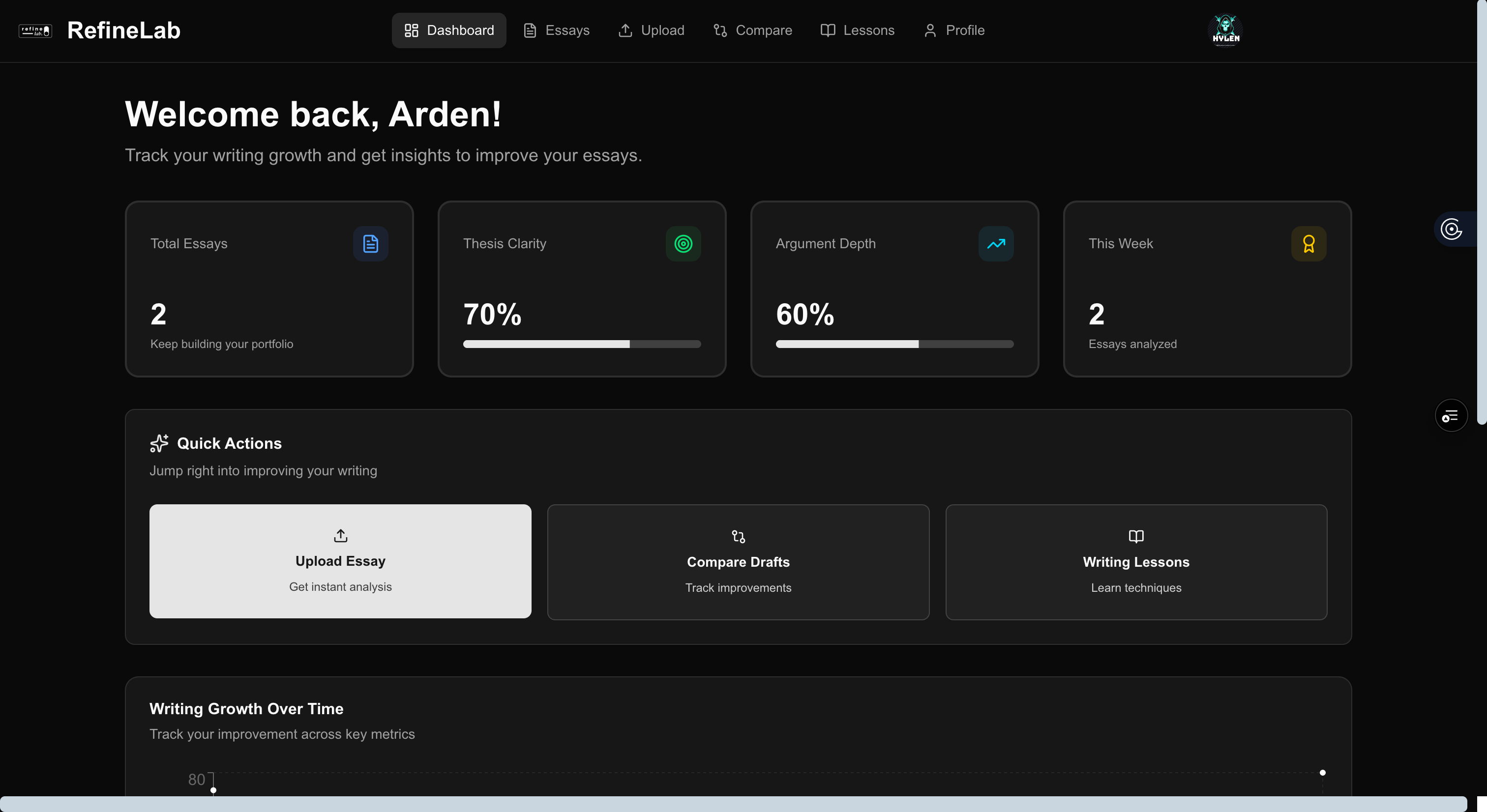
Task: Open the Compare page from navbar
Action: click(753, 30)
